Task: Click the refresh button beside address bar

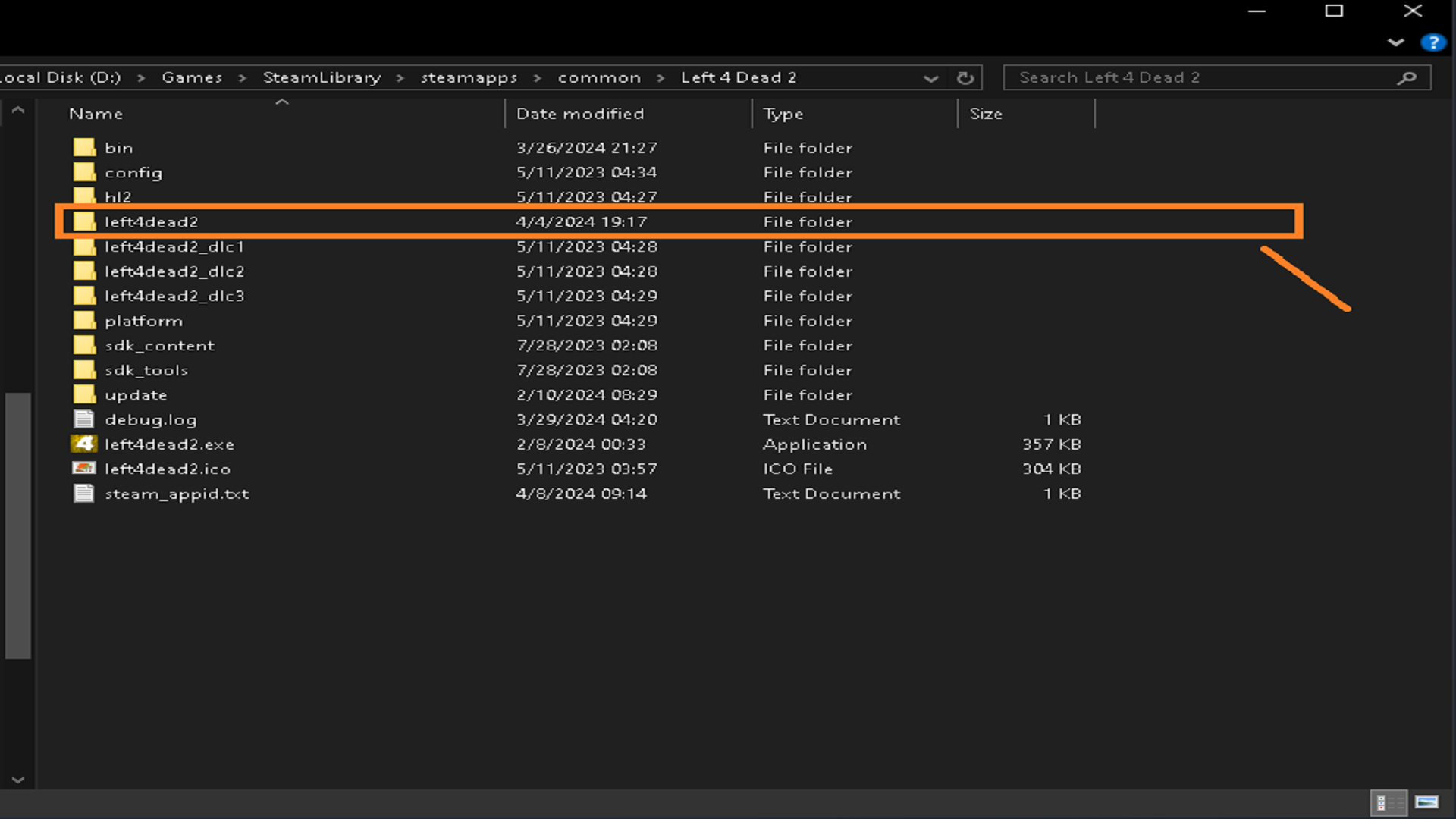Action: pos(965,78)
